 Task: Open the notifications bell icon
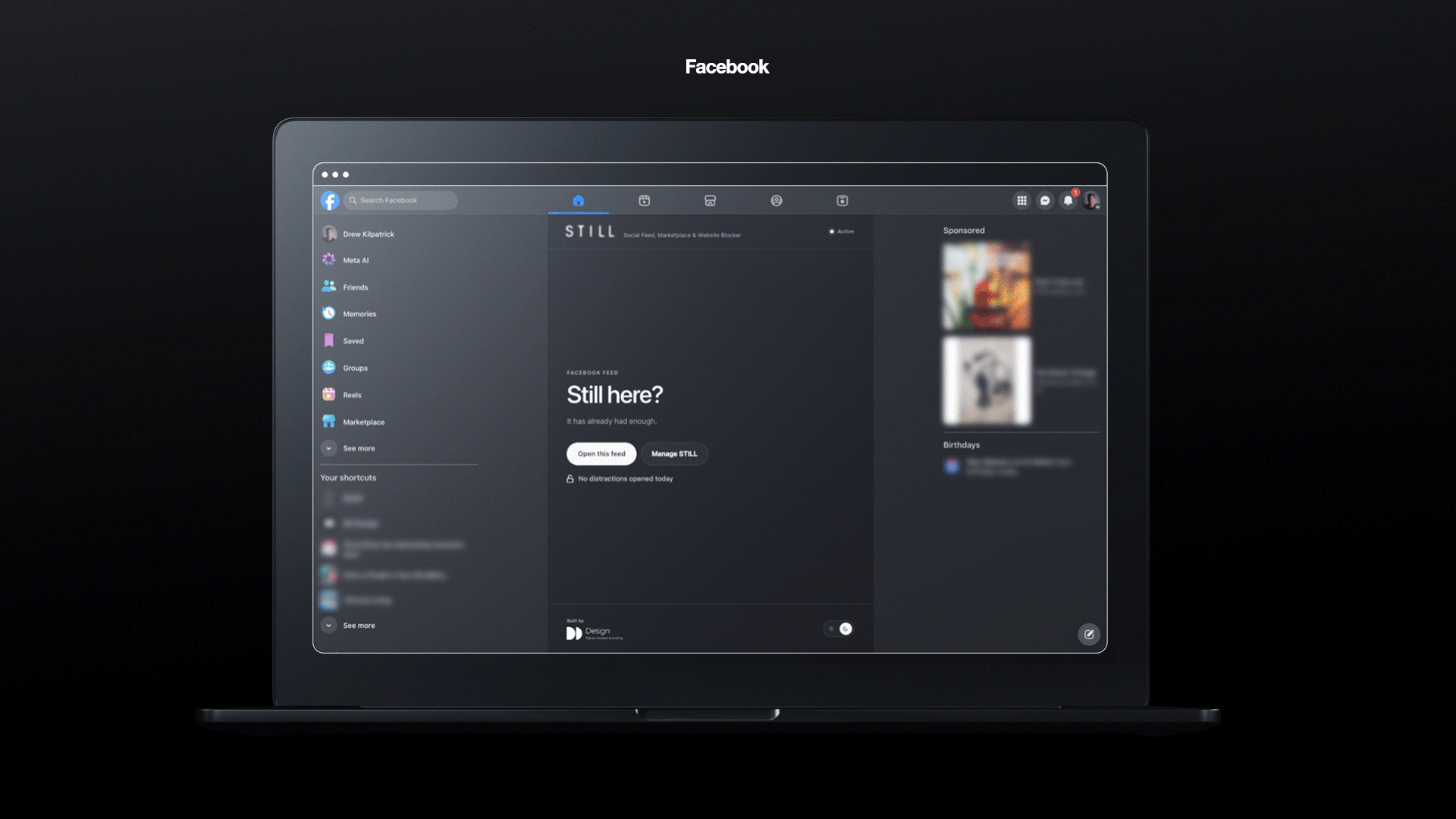1068,201
